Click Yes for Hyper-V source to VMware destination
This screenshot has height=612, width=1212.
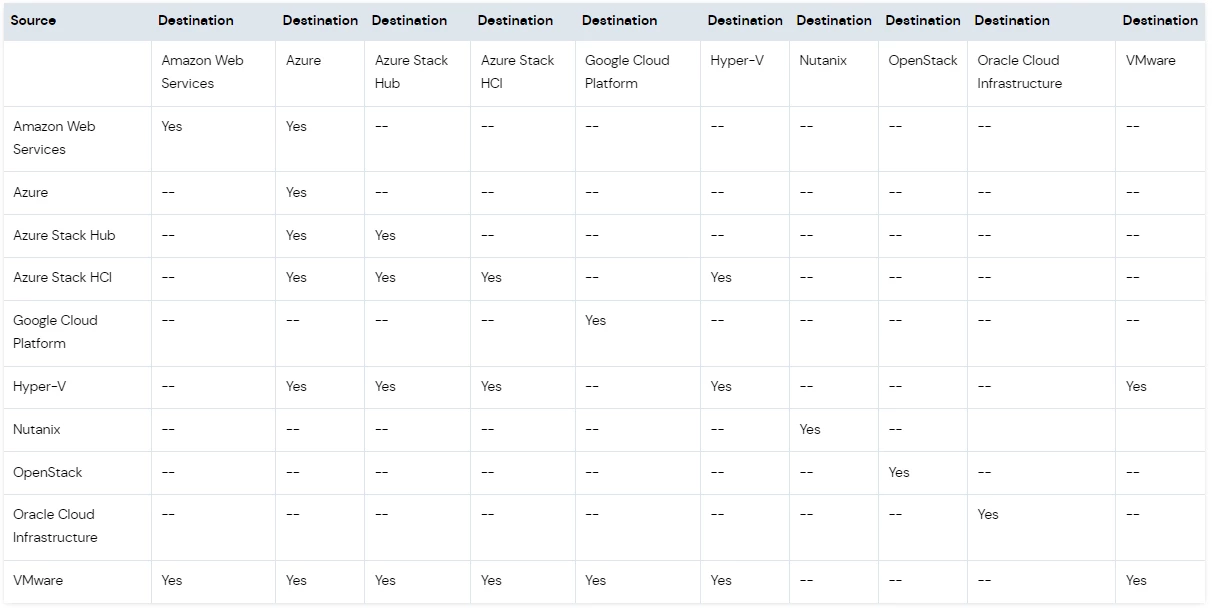coord(1136,386)
